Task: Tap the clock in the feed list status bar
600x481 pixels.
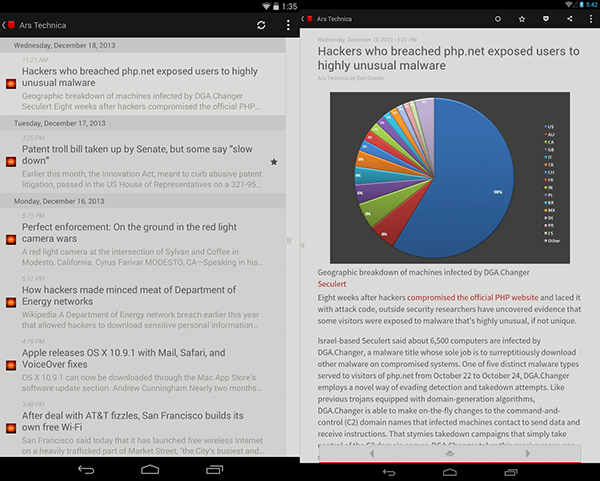Action: (290, 7)
